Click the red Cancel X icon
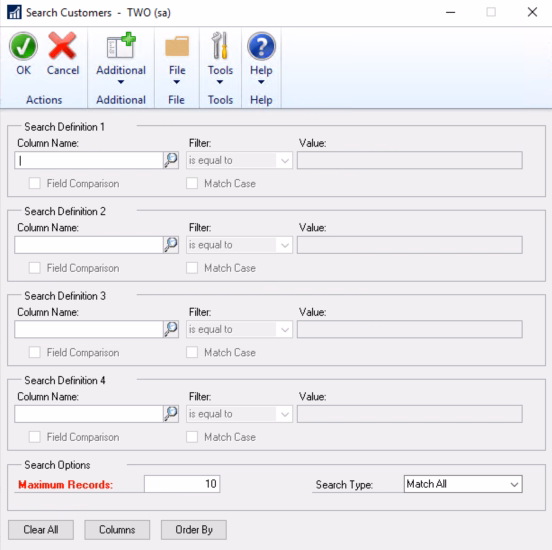Screen dimensions: 552x550 62,46
